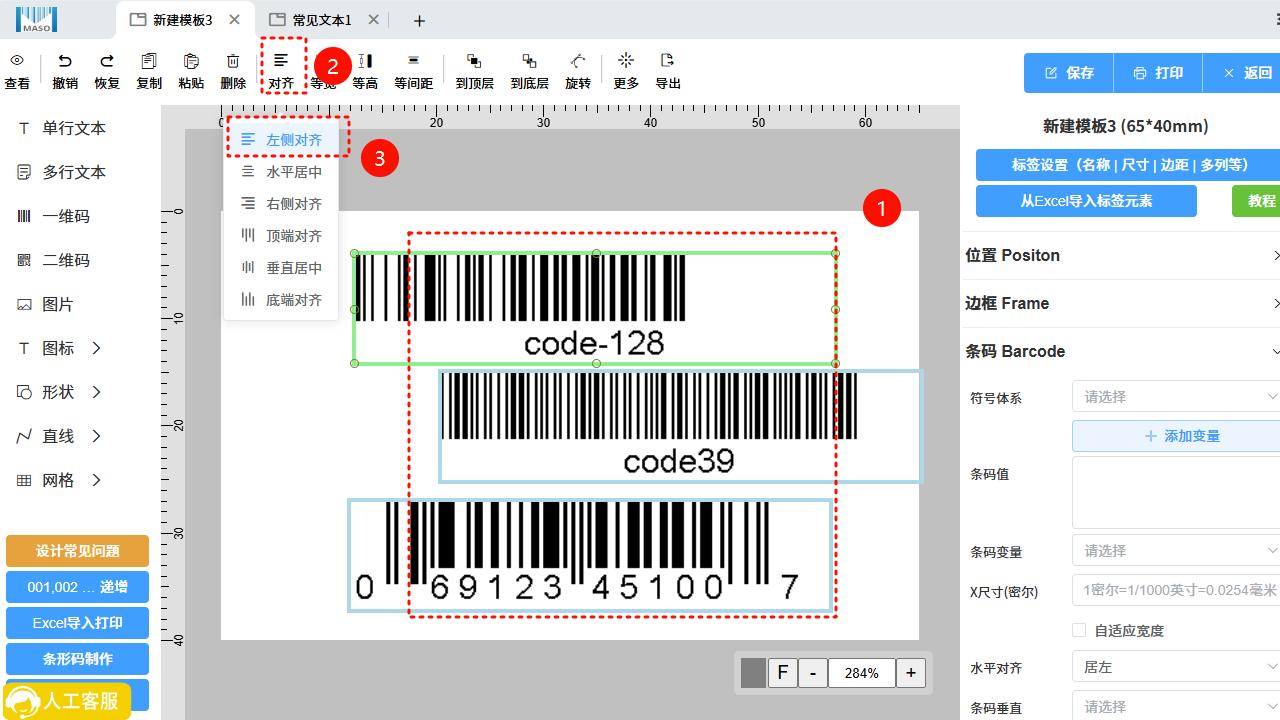Open the 符号体系 dropdown
Viewport: 1280px width, 720px height.
pos(1176,397)
